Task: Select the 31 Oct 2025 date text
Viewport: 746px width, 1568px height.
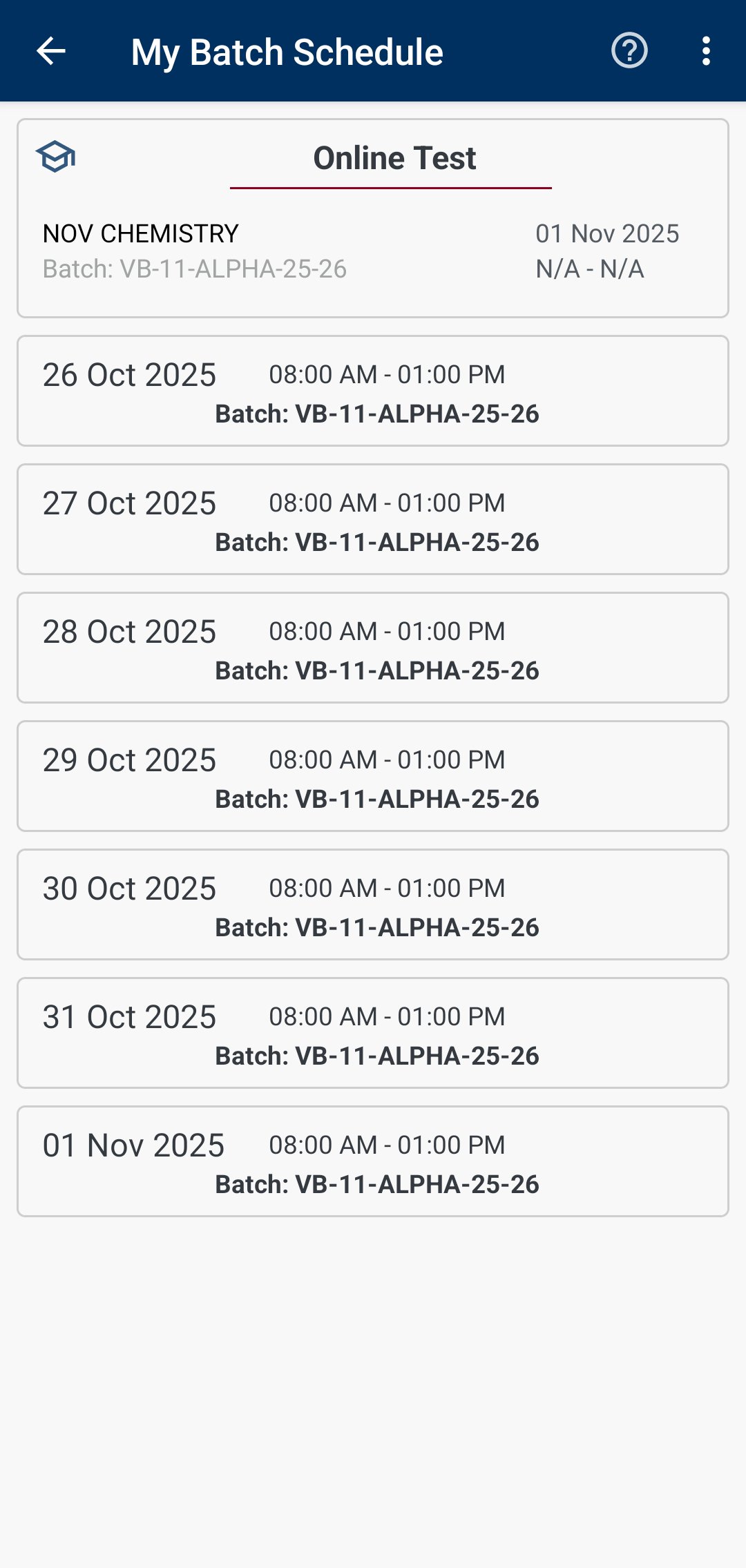Action: (129, 1017)
